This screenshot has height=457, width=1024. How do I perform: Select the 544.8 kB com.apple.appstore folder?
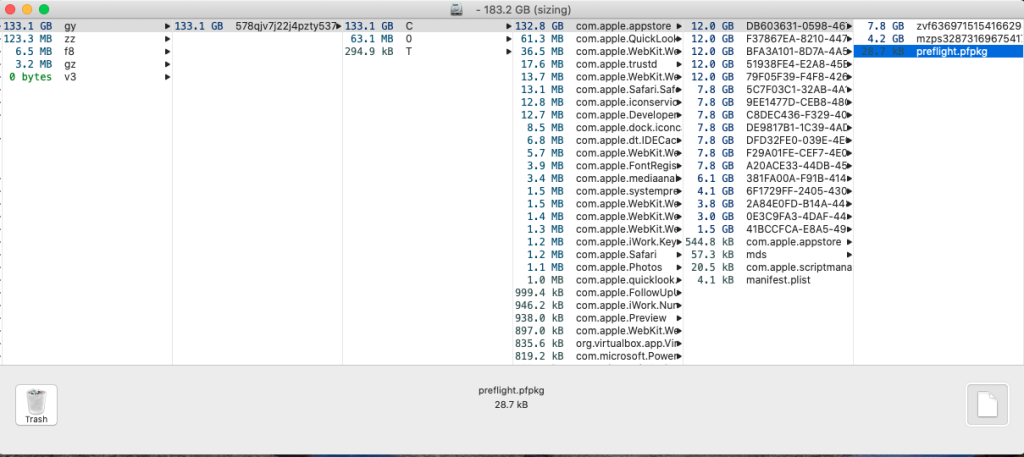[x=795, y=242]
